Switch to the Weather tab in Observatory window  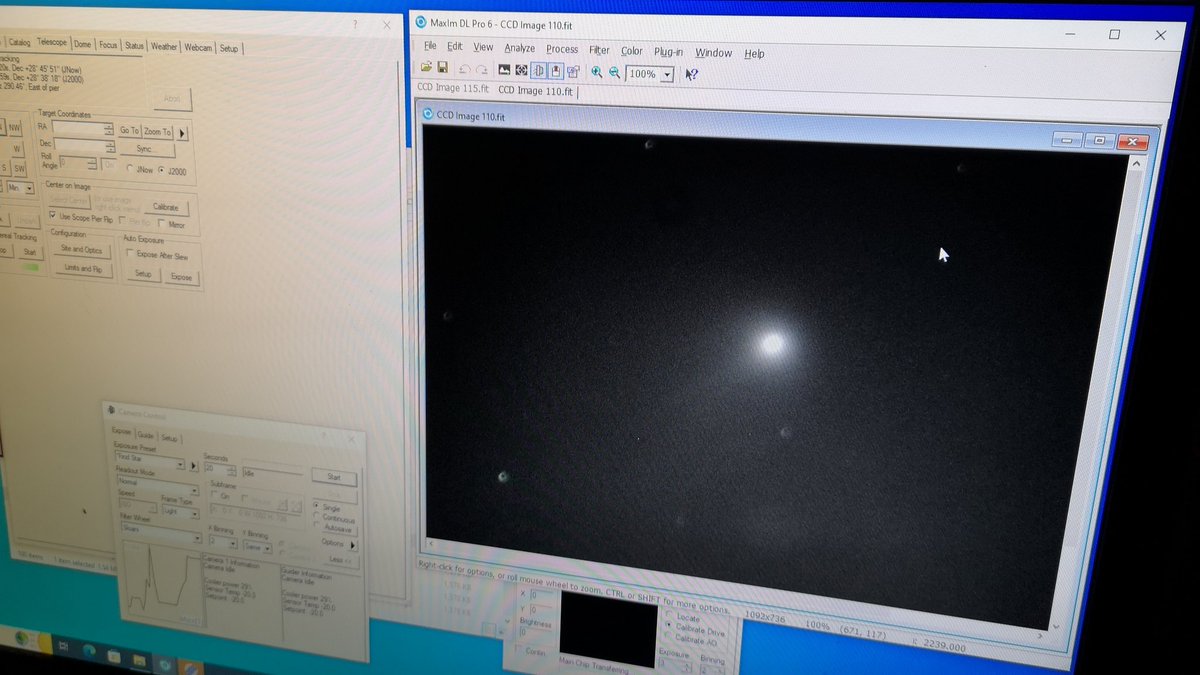(164, 46)
